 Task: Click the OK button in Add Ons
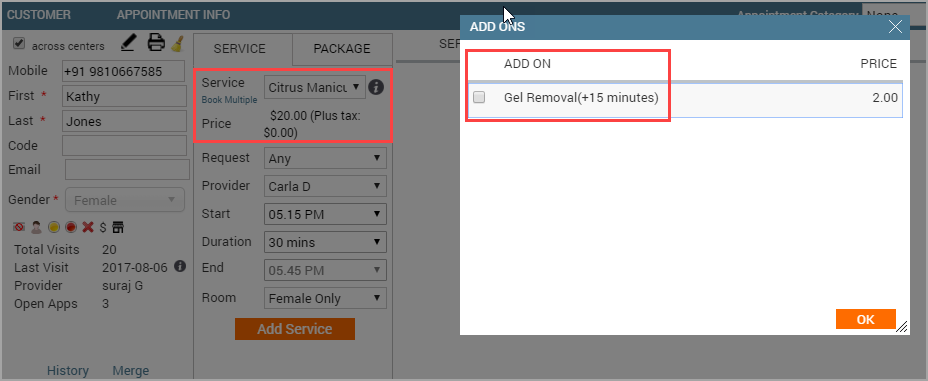click(x=865, y=319)
